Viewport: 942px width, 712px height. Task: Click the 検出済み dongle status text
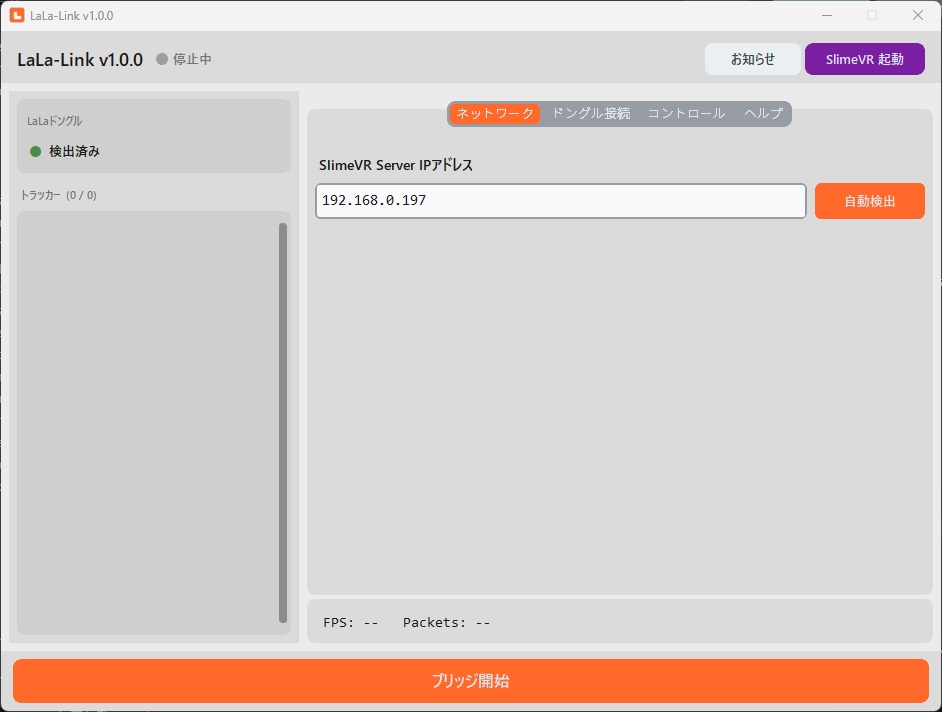(74, 151)
